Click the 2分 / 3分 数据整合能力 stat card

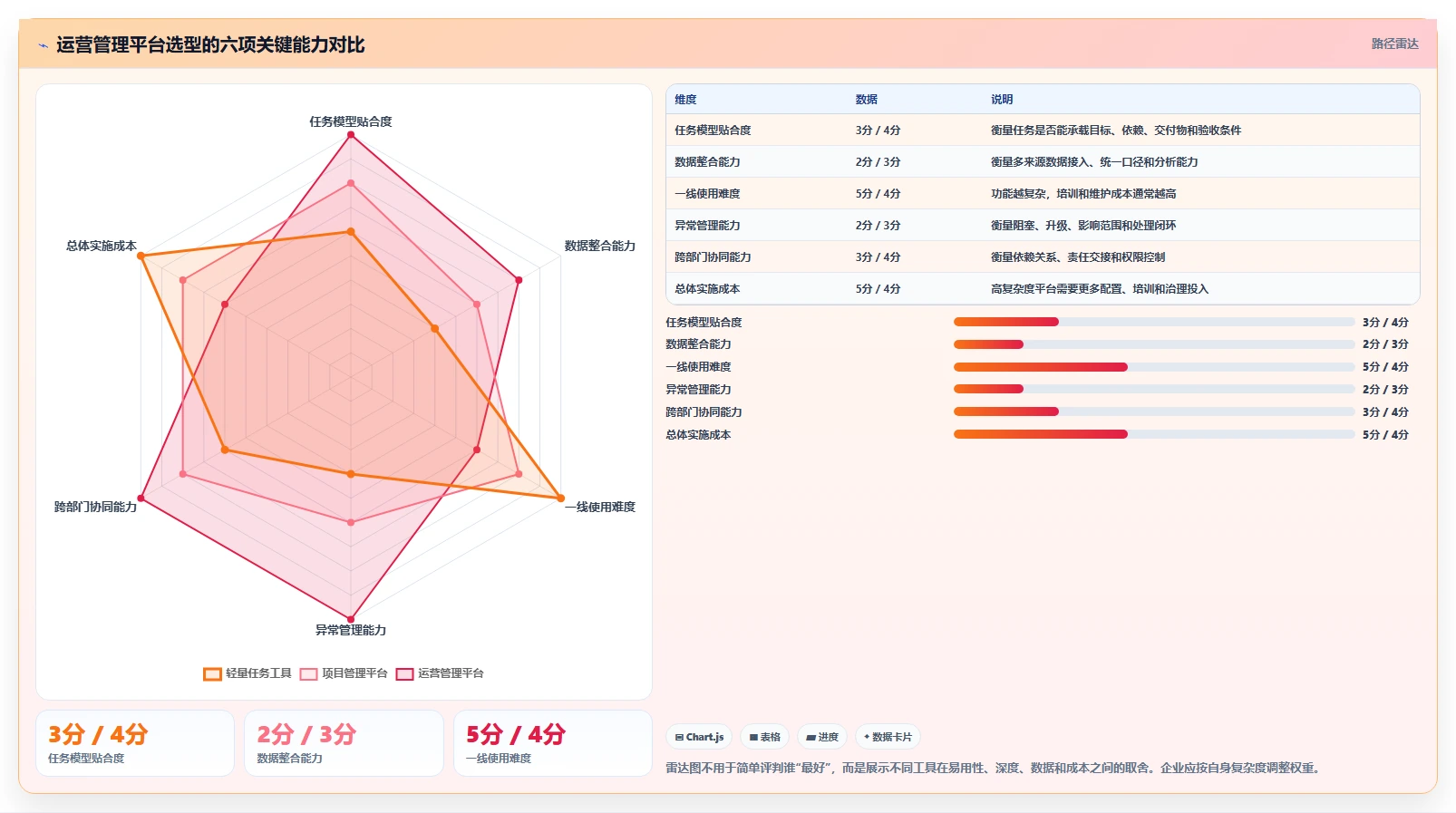(344, 743)
